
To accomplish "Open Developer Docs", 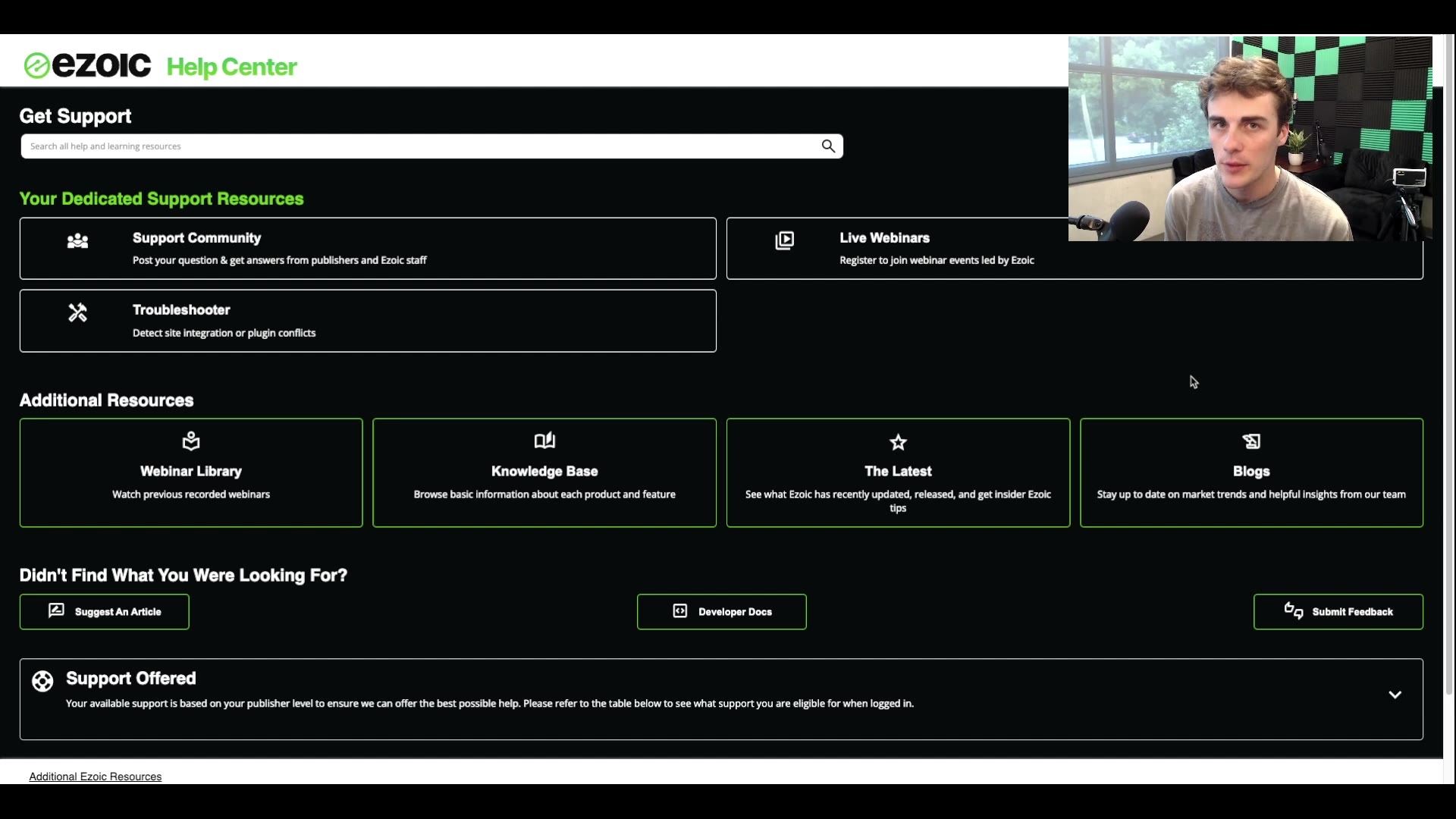I will point(721,612).
